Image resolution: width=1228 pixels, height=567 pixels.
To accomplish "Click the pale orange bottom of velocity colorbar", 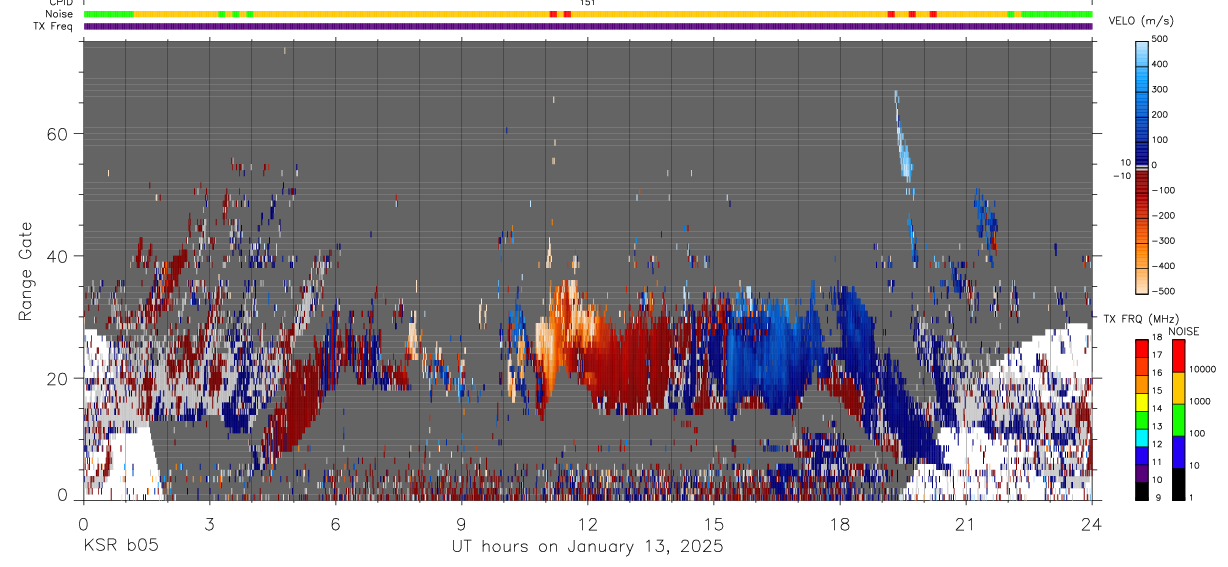I will 1141,280.
